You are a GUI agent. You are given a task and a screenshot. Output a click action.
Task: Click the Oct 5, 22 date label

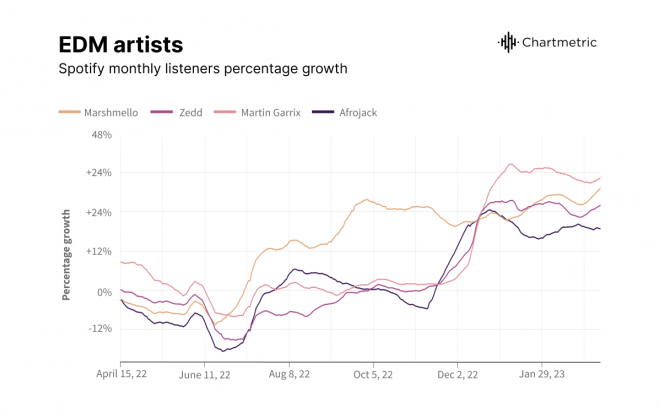(x=375, y=376)
